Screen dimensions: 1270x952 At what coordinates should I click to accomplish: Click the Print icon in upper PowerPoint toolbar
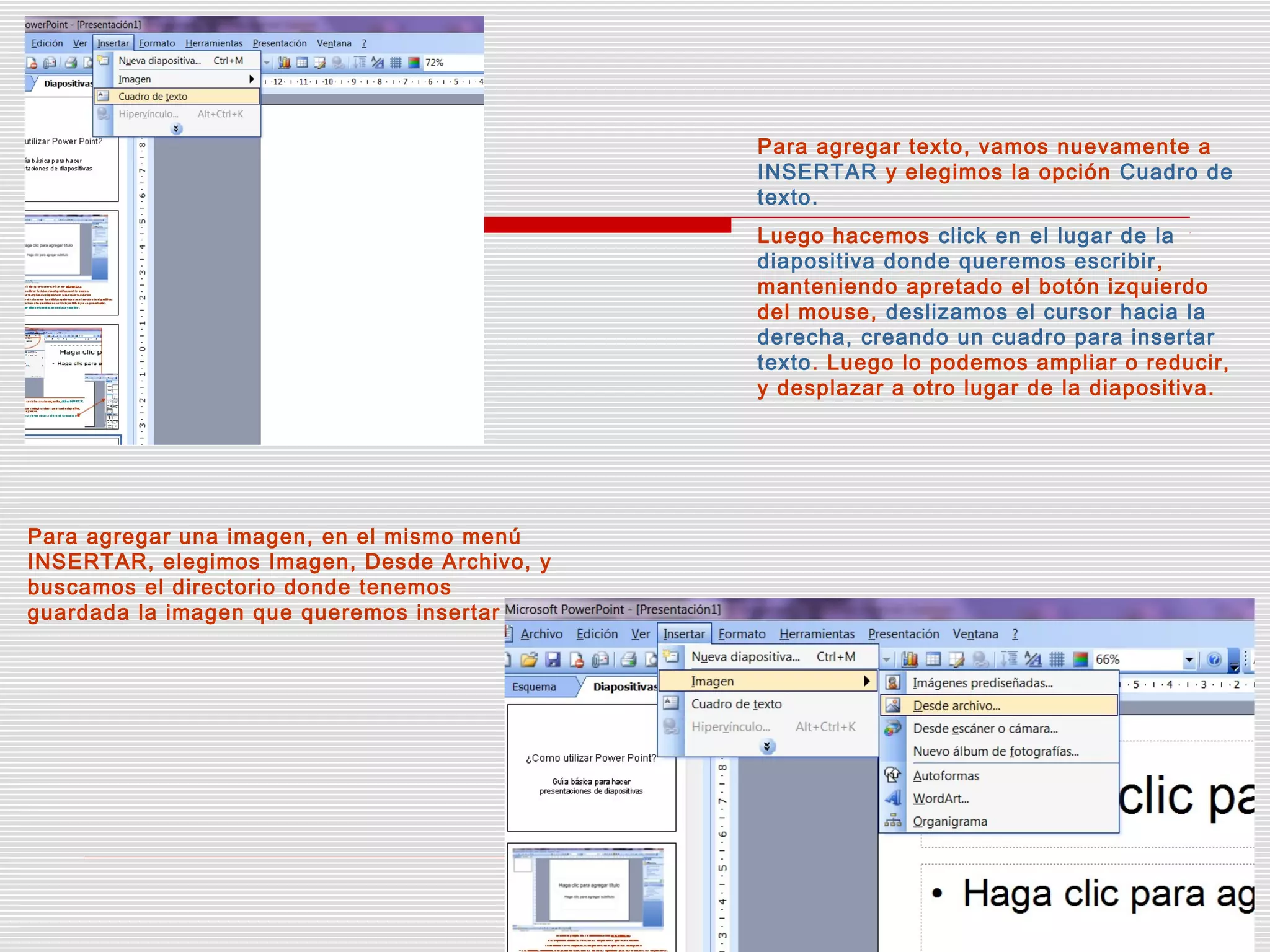click(71, 63)
